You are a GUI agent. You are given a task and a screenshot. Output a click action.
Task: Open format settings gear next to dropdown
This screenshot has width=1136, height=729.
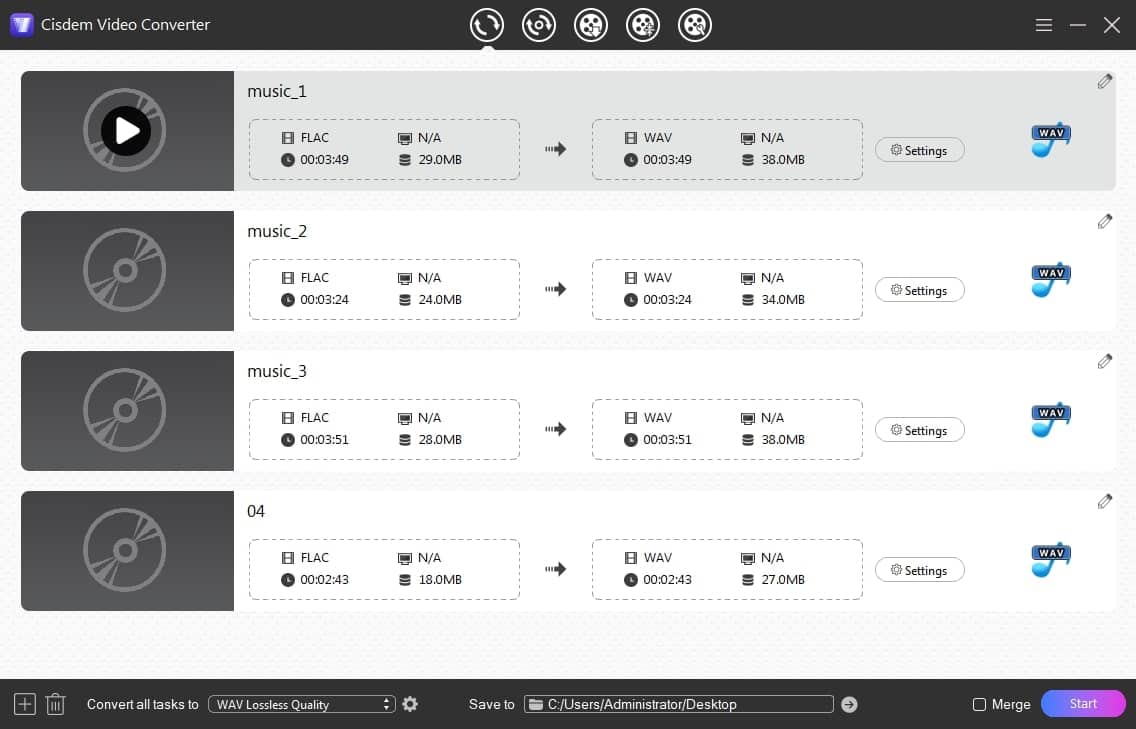click(410, 704)
